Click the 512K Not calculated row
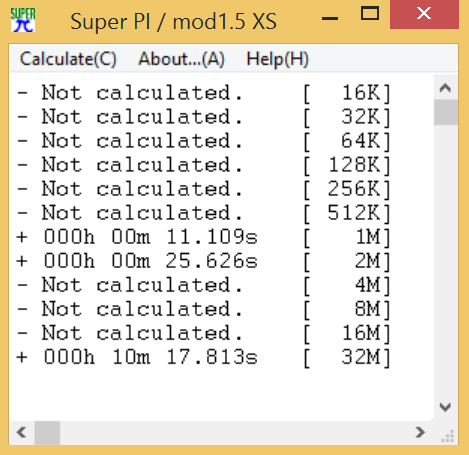 (203, 213)
